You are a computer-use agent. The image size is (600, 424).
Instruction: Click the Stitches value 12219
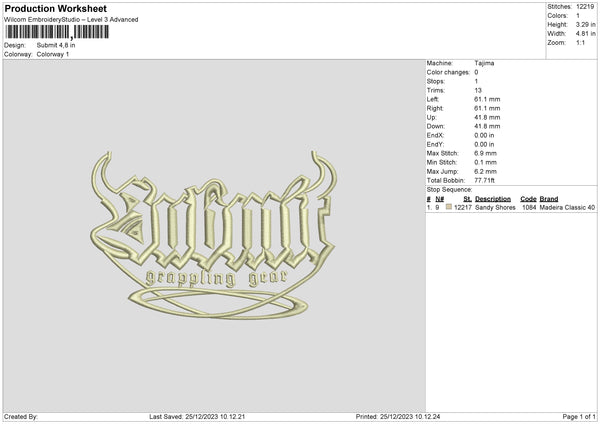(x=585, y=7)
